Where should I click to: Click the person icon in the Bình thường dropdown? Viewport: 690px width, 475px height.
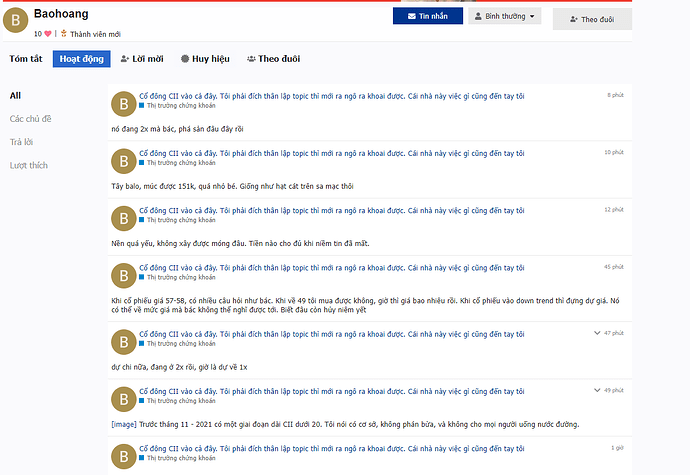pos(478,16)
